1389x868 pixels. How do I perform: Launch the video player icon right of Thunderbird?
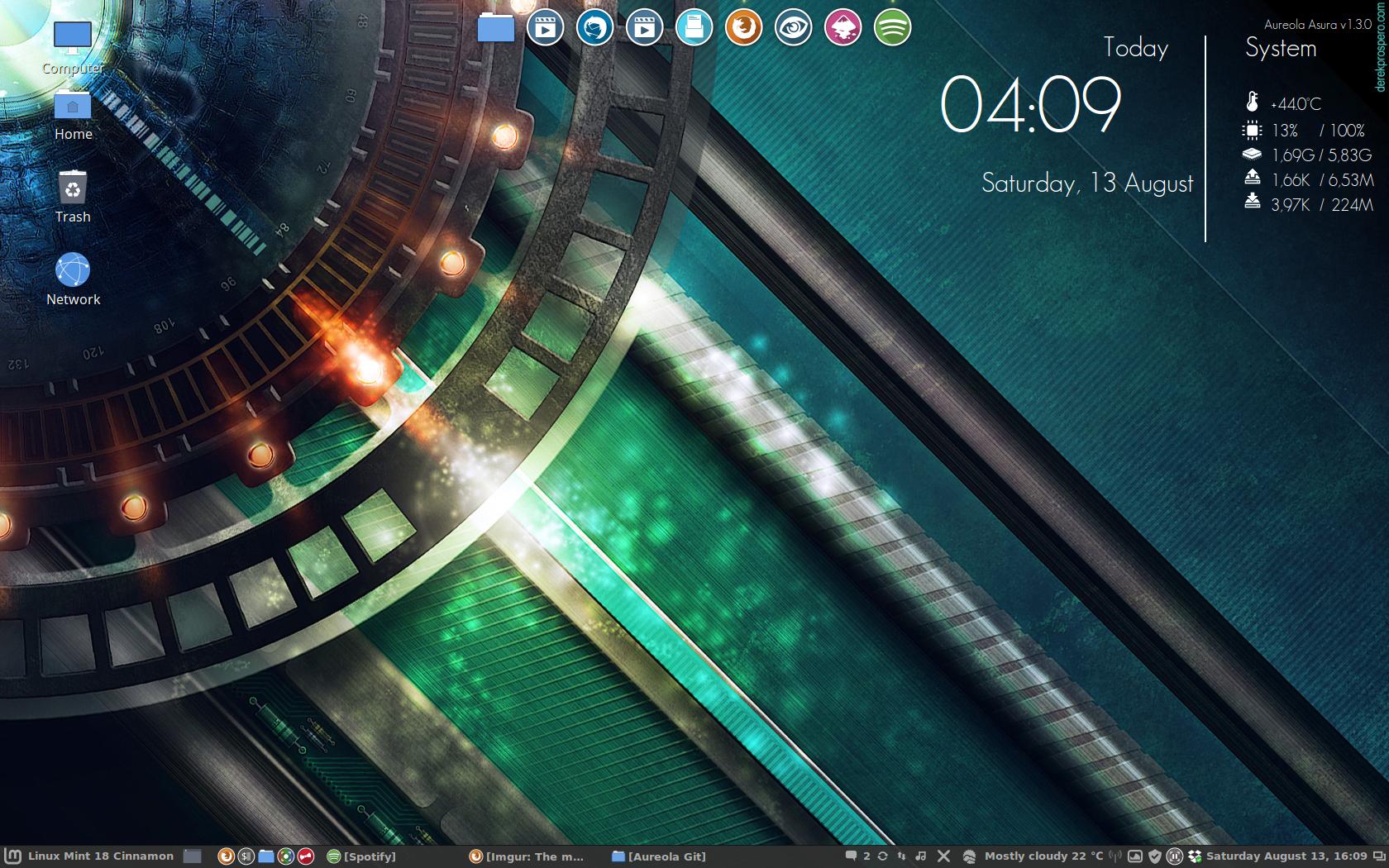645,27
